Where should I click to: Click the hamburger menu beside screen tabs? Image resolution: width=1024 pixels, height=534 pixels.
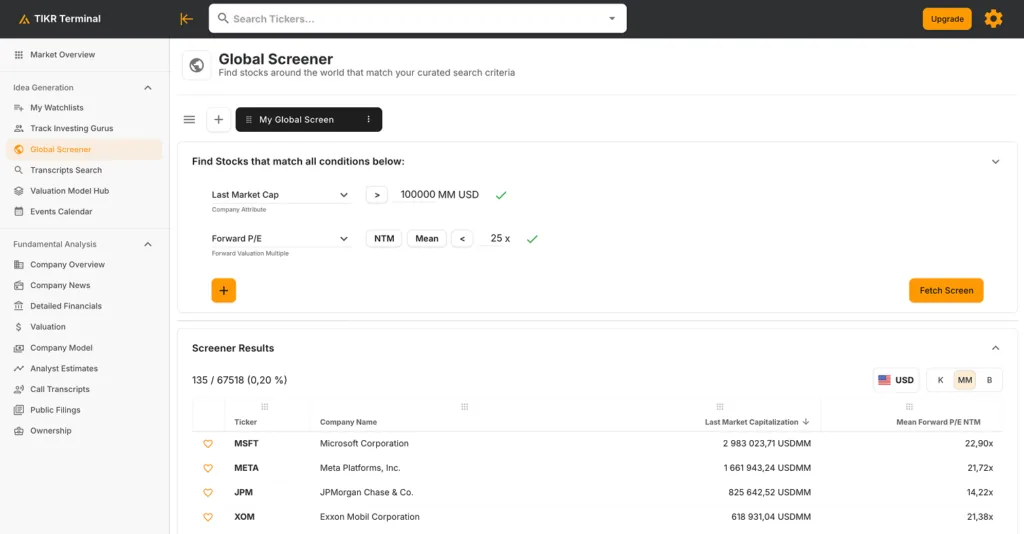coord(189,120)
